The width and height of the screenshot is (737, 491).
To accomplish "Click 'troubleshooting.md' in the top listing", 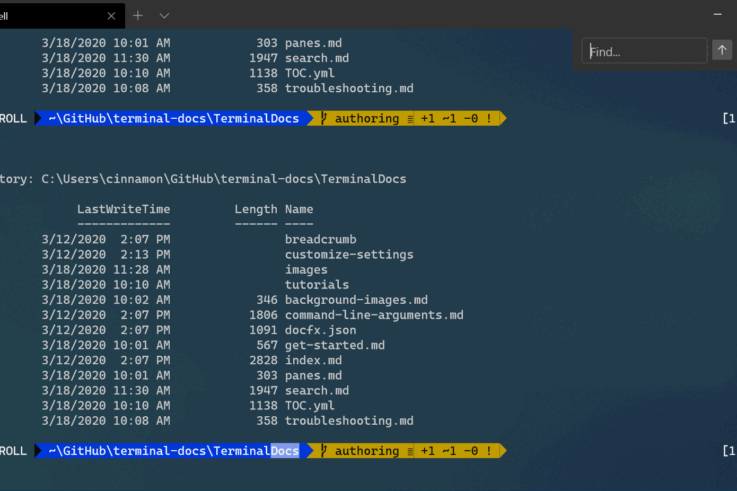I will [x=349, y=88].
